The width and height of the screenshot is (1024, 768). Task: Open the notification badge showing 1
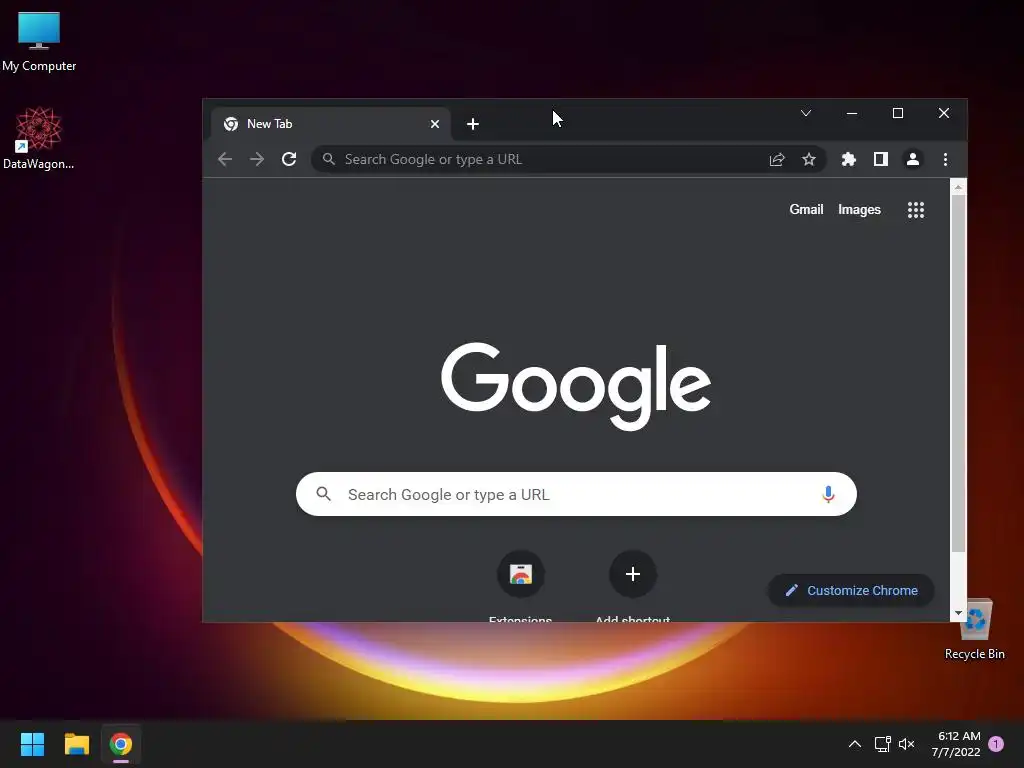click(996, 744)
